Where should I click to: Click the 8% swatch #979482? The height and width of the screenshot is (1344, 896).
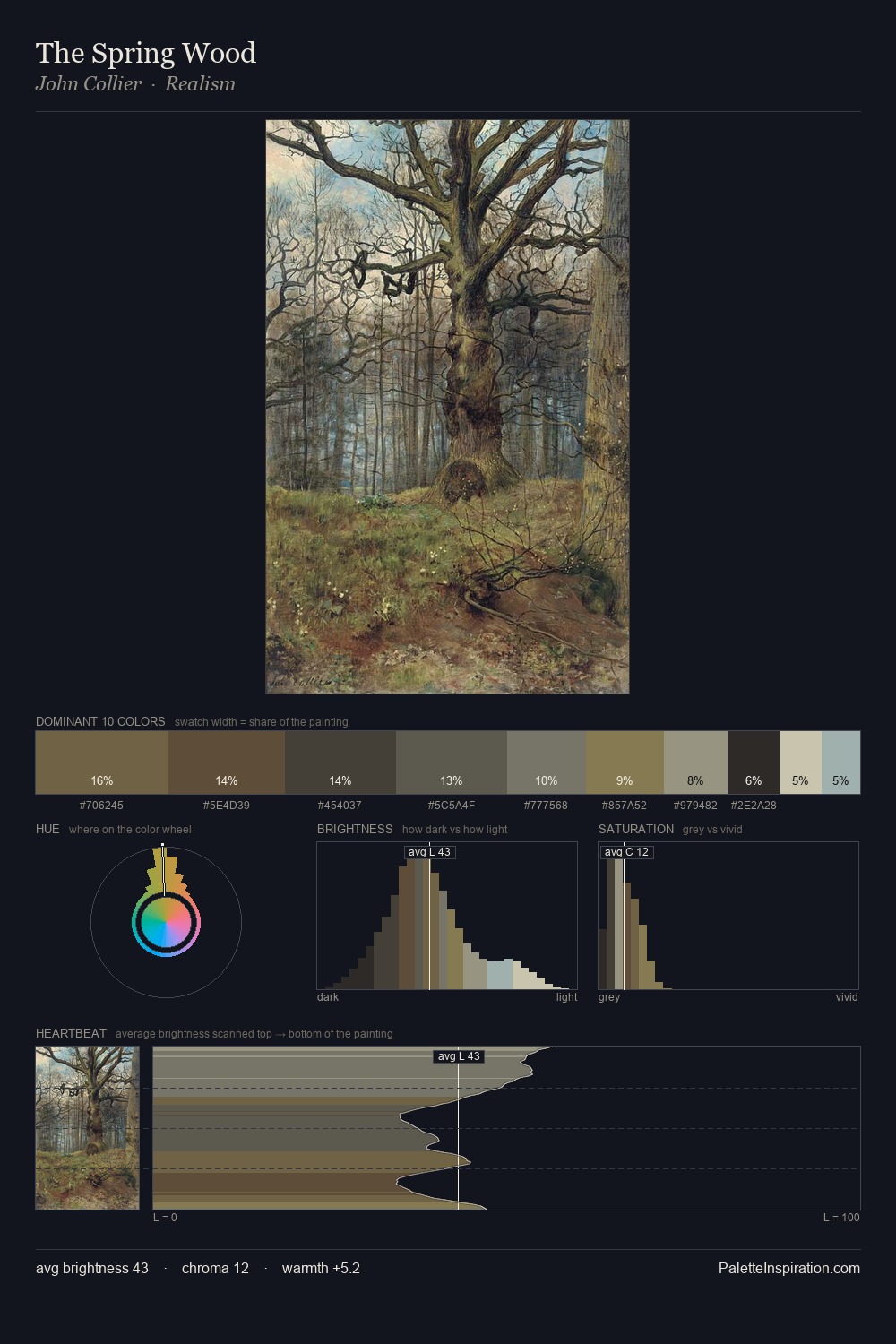(695, 762)
